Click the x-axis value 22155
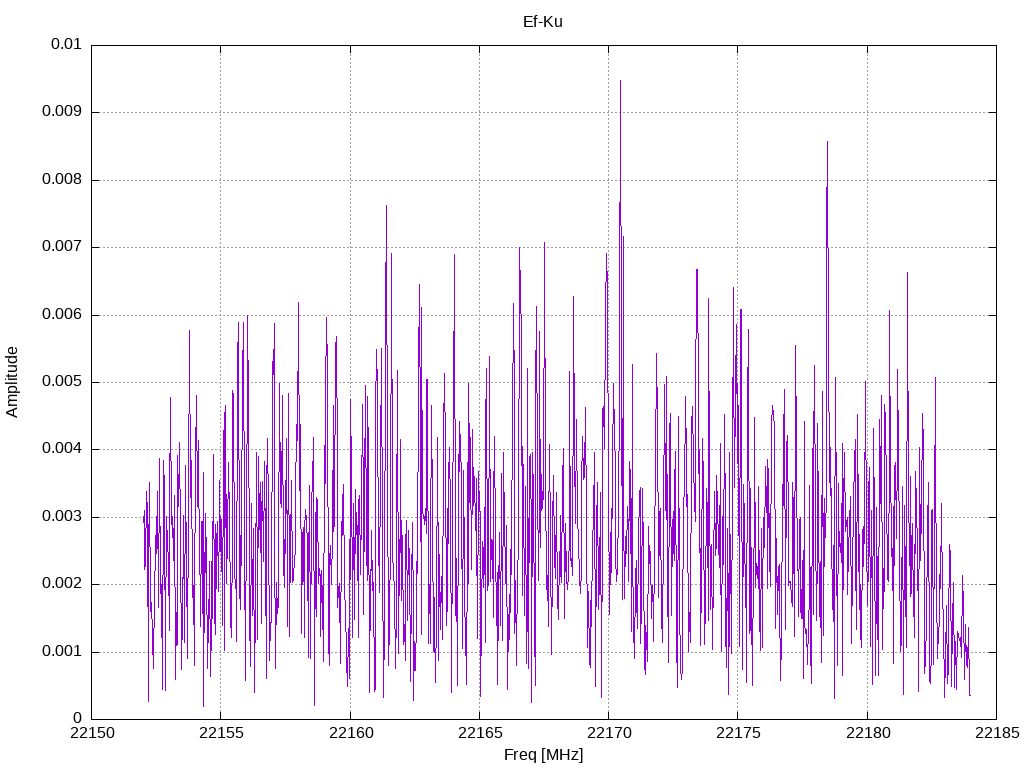 (221, 733)
